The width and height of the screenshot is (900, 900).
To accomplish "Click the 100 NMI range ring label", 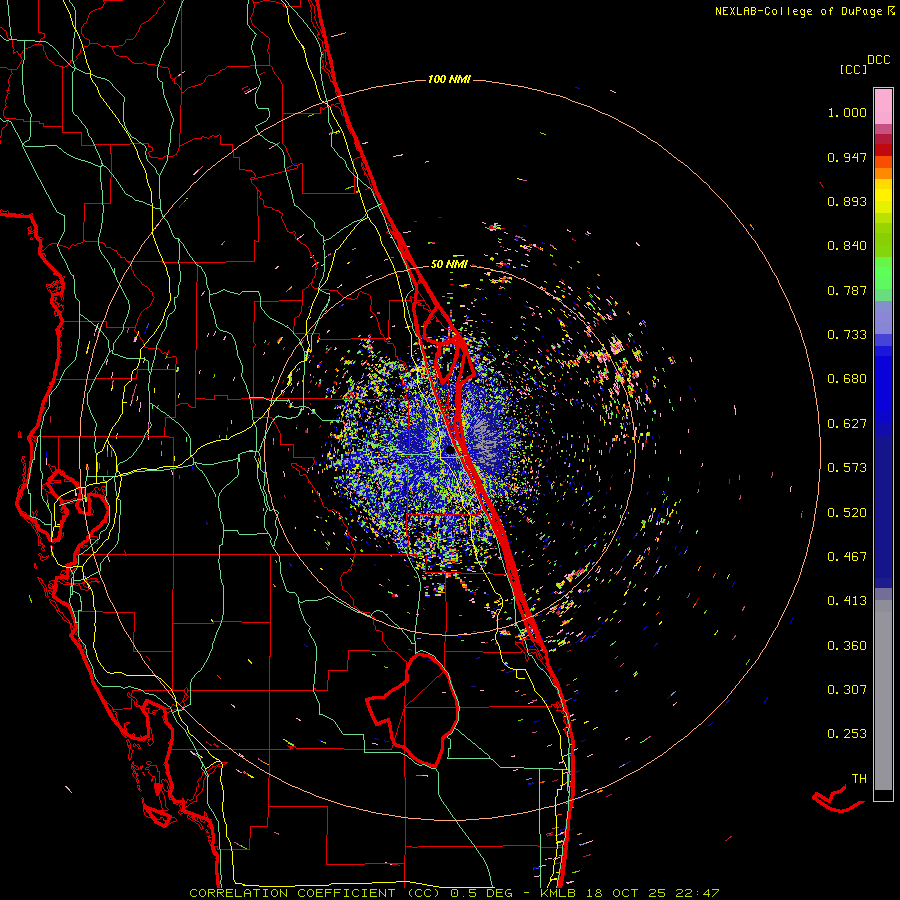I will pos(449,79).
